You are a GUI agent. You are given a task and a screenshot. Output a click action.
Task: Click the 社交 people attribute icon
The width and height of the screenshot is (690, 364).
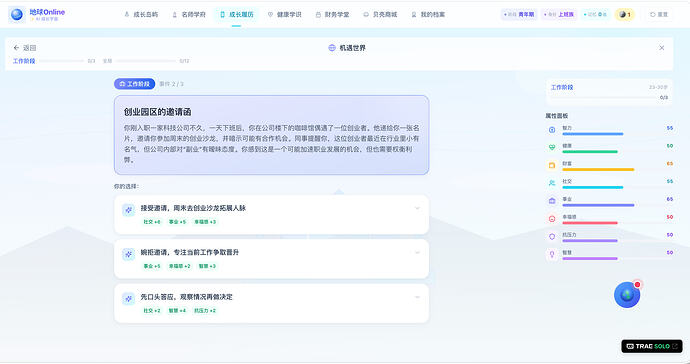pos(552,183)
